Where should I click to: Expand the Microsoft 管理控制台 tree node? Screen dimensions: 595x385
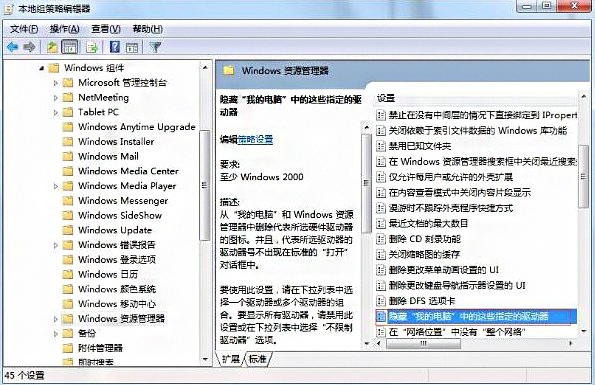pos(56,83)
